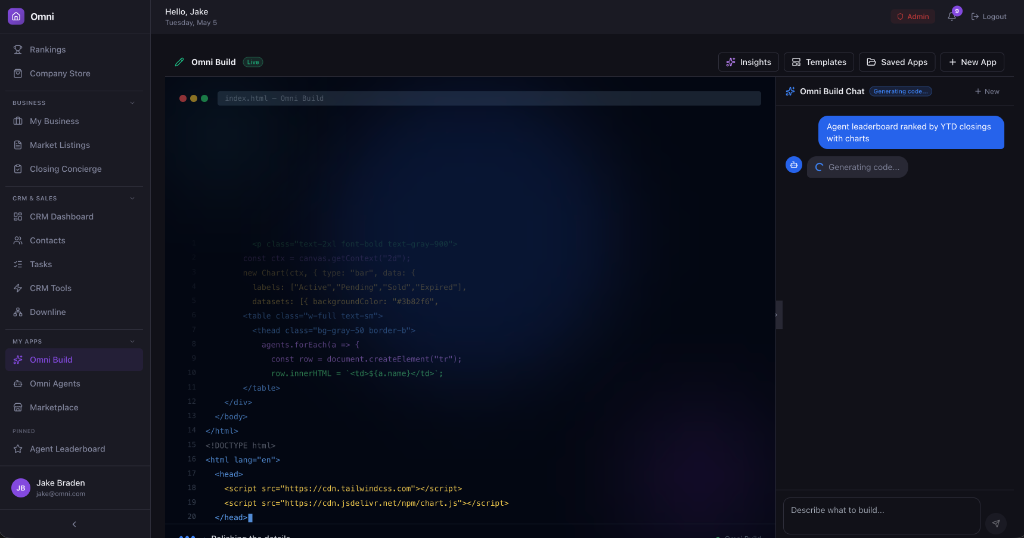
Task: Click code line 16 html lang tag
Action: tap(243, 460)
